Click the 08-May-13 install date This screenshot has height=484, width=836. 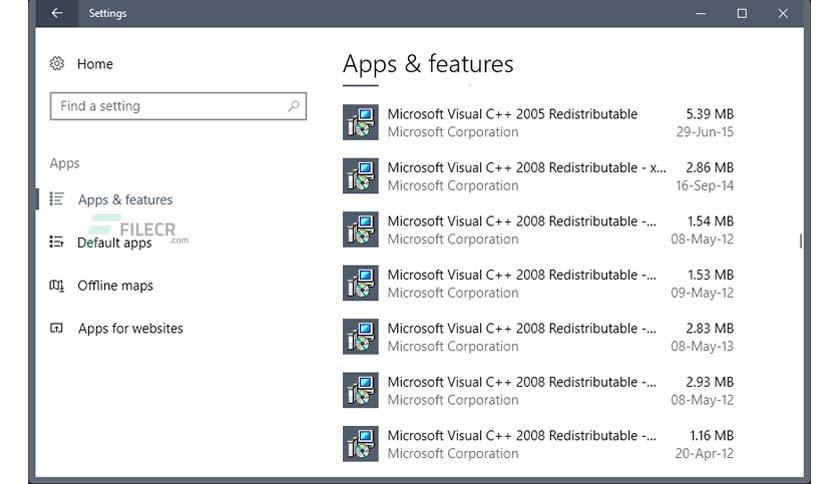click(x=702, y=346)
